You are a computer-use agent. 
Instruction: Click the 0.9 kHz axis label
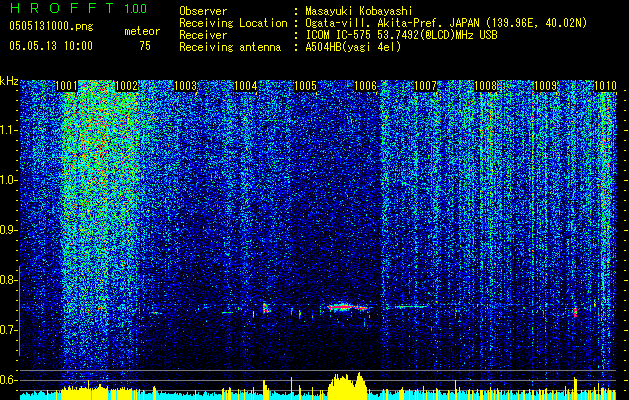tap(8, 230)
